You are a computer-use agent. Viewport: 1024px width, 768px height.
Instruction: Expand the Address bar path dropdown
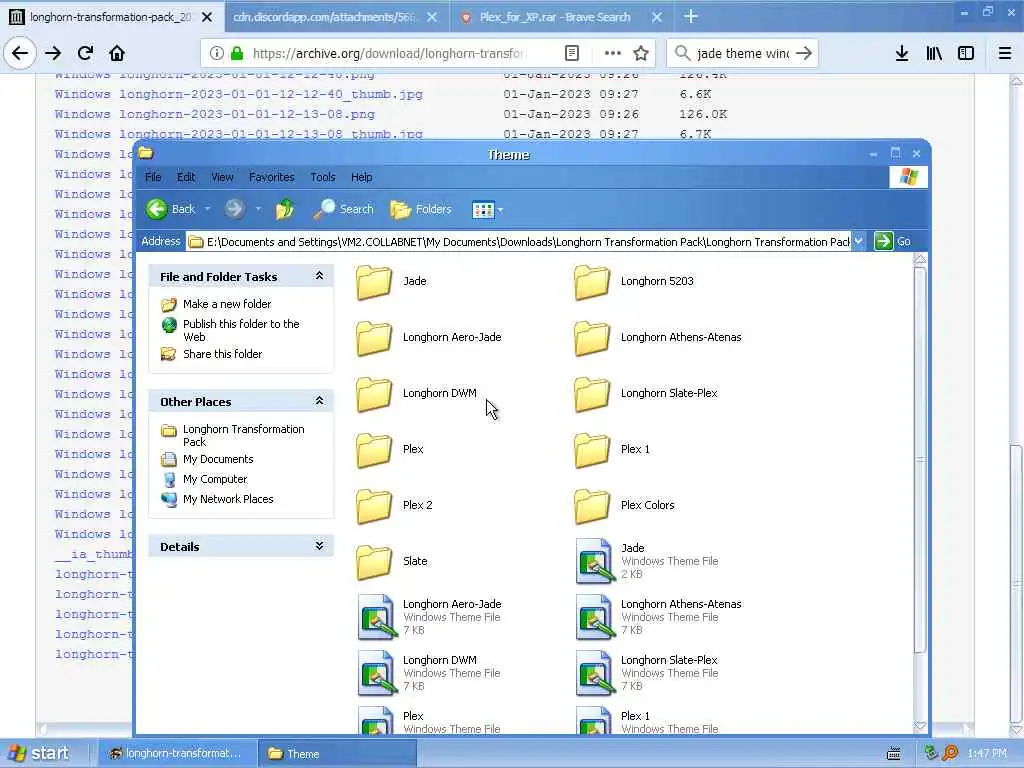click(859, 241)
